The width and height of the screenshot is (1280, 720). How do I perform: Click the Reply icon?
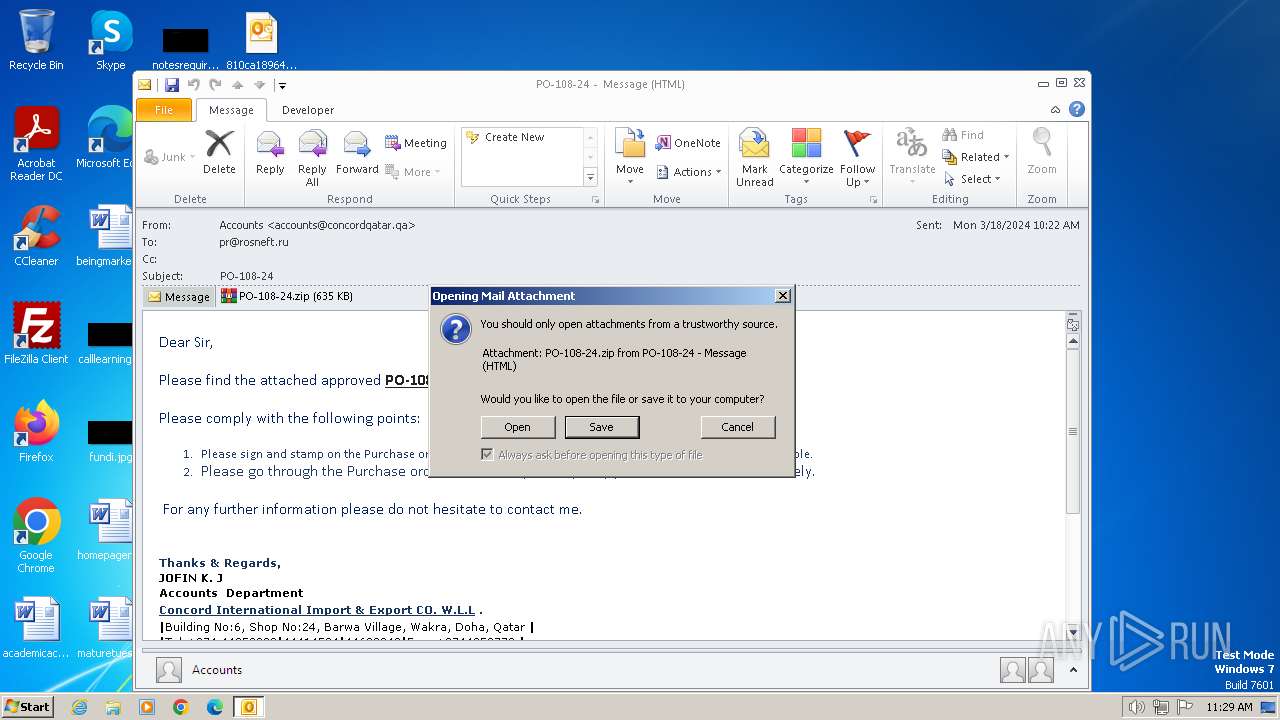click(x=270, y=153)
